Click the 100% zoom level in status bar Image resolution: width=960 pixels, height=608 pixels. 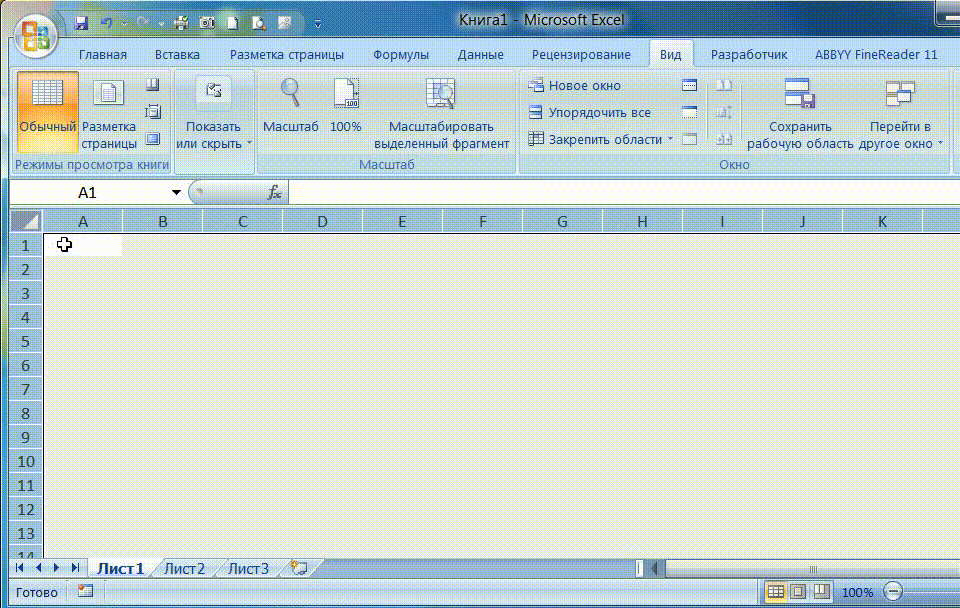pos(857,592)
